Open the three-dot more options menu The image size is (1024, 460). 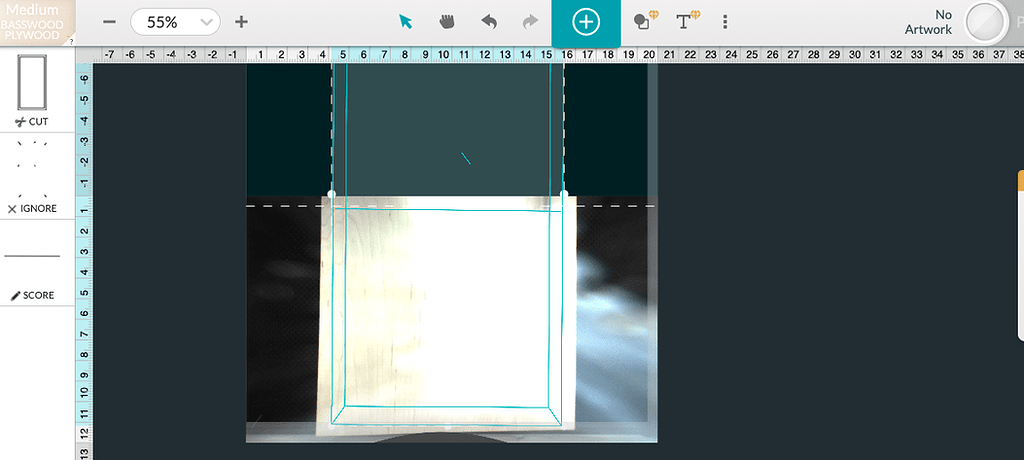coord(725,22)
